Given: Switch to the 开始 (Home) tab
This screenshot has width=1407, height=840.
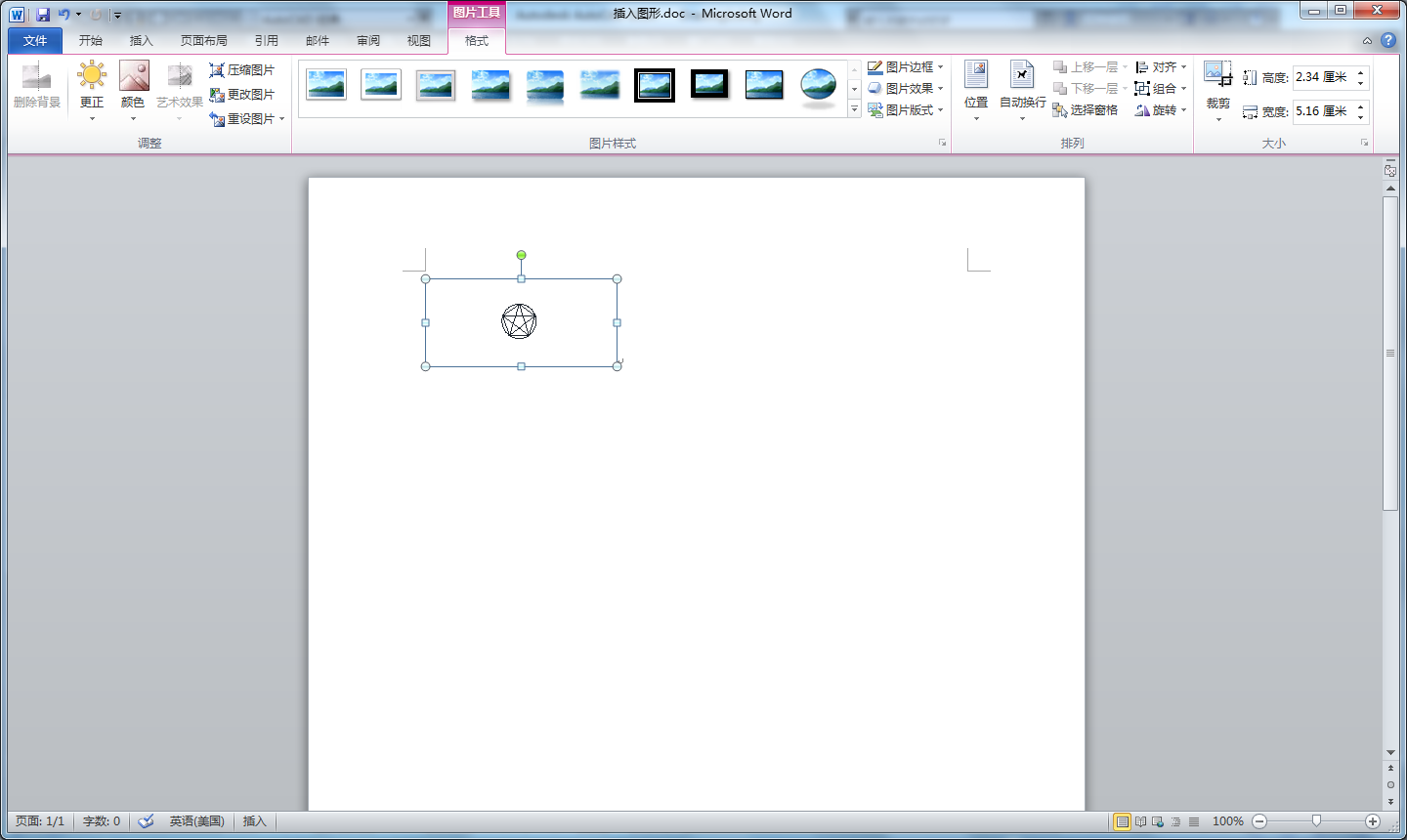Looking at the screenshot, I should pos(91,40).
